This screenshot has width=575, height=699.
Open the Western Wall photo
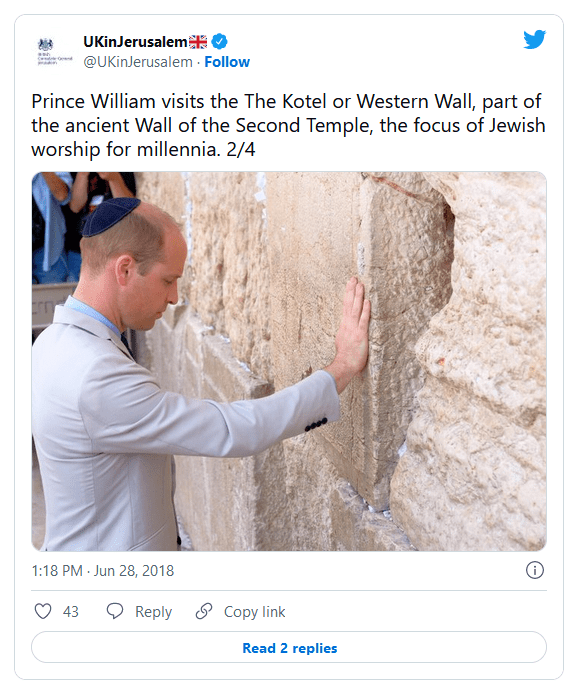[289, 362]
